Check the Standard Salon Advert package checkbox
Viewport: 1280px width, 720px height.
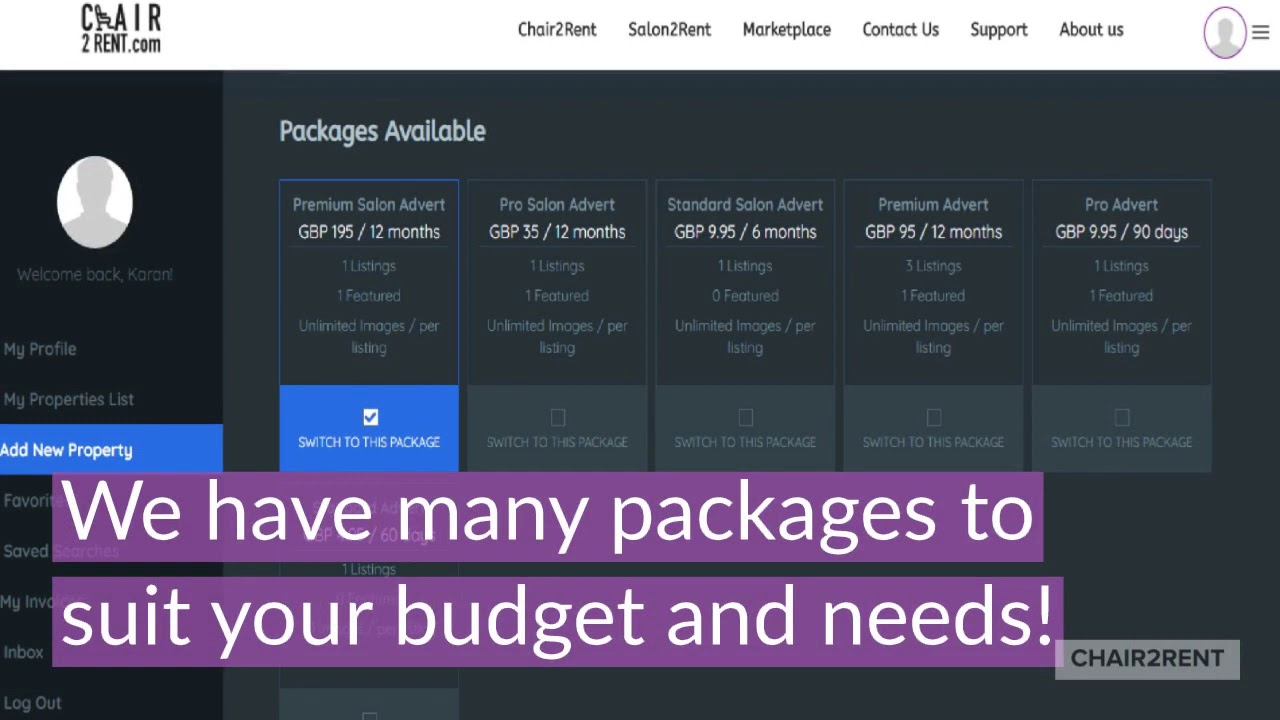[x=746, y=417]
